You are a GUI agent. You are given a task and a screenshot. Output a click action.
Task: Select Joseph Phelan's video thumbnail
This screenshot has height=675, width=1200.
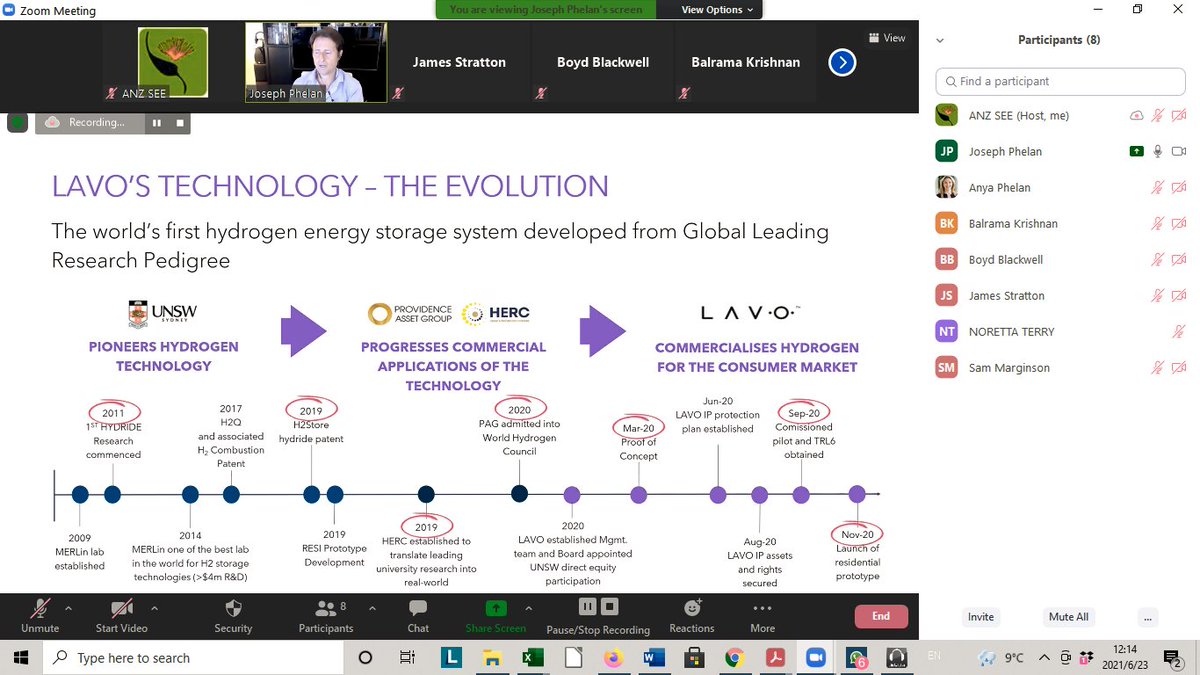(317, 62)
